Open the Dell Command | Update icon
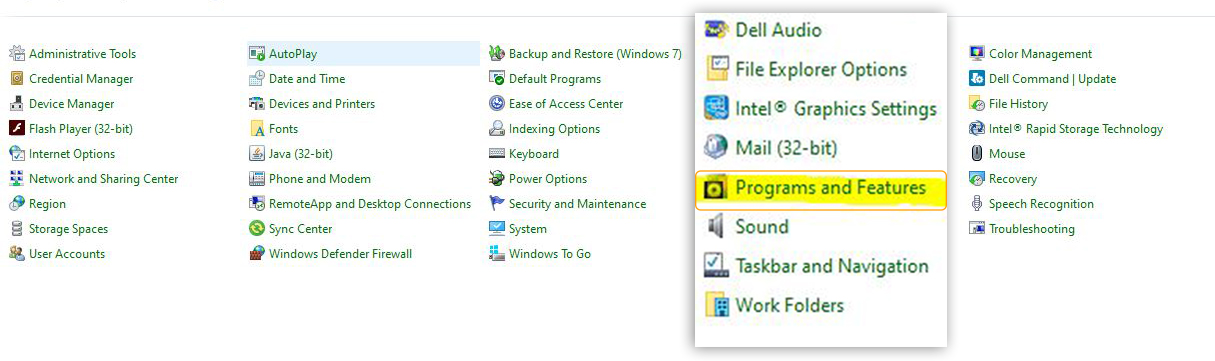Viewport: 1215px width, 361px height. (x=977, y=79)
